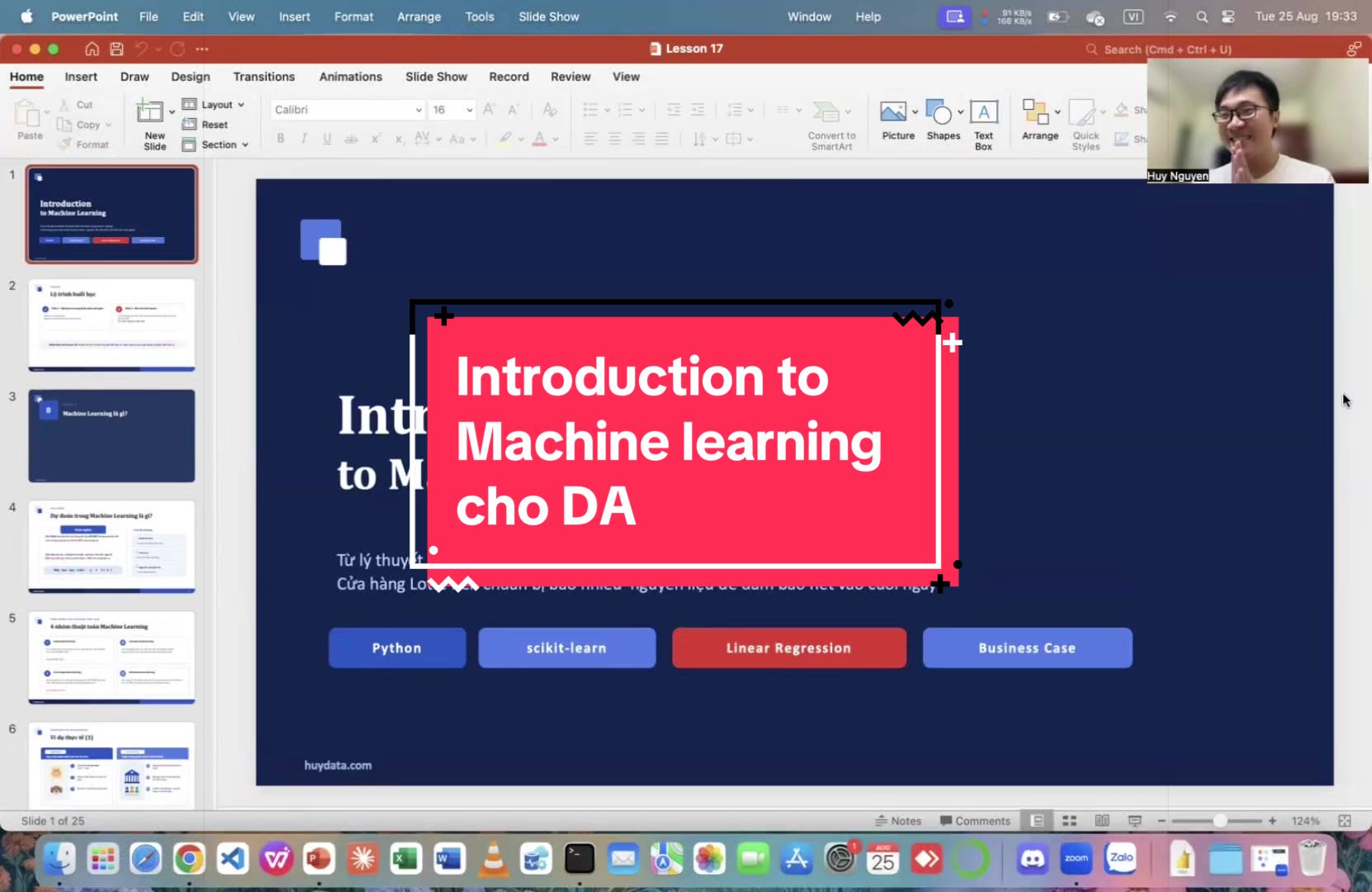Click the Redo arrow icon

[x=177, y=49]
